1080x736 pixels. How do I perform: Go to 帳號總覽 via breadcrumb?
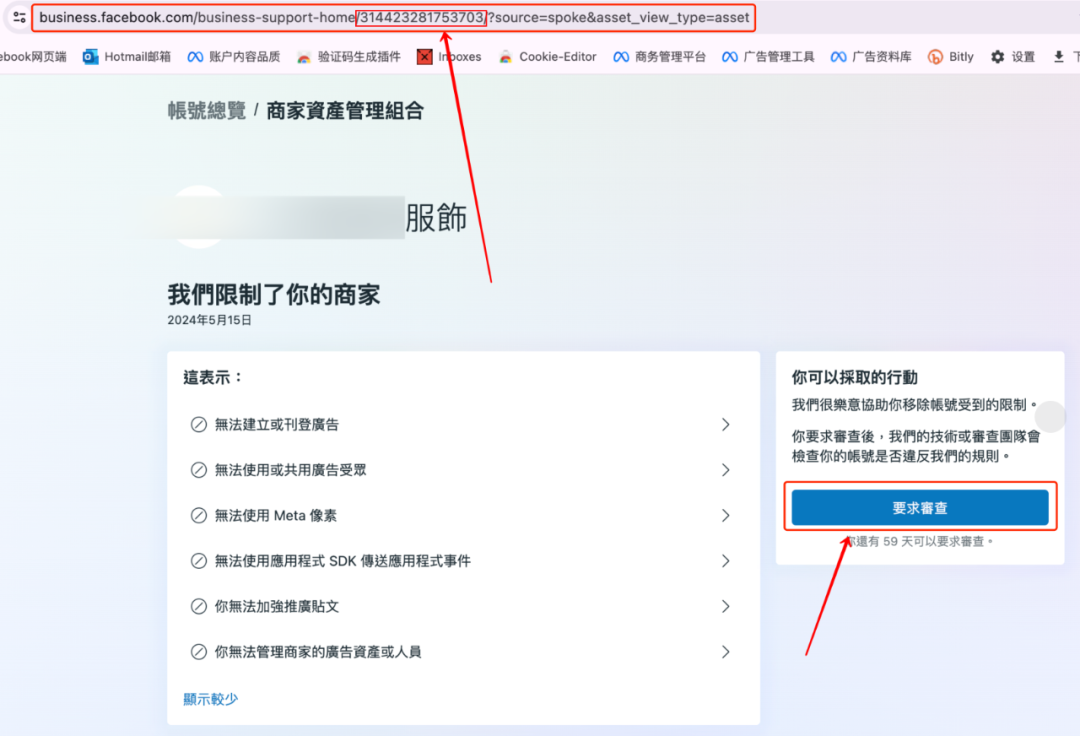(205, 111)
